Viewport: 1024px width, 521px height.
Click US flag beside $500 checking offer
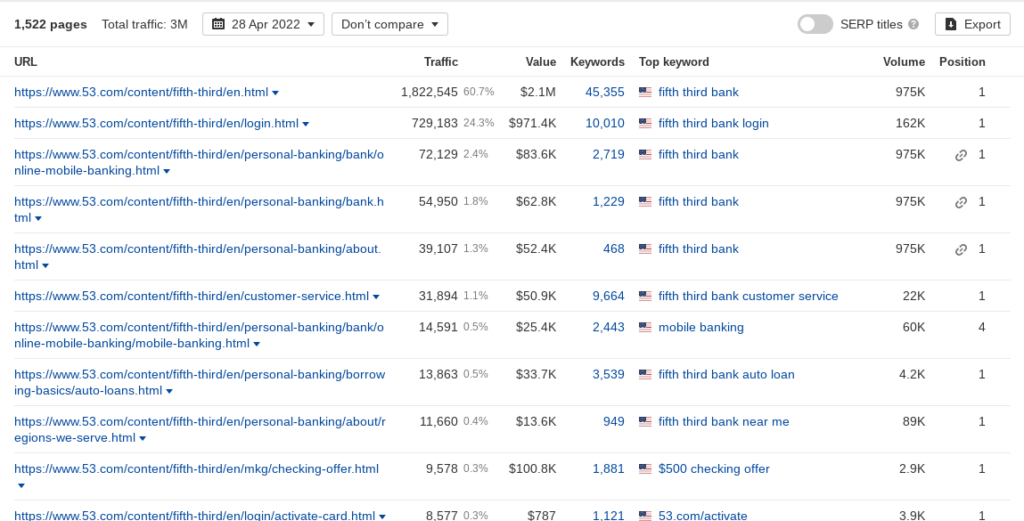click(x=645, y=469)
